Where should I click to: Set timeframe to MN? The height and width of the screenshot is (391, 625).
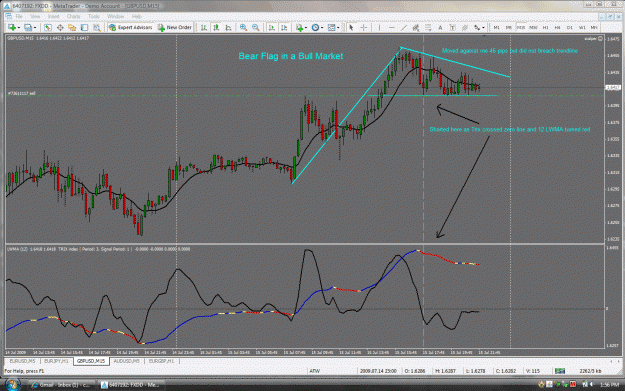pyautogui.click(x=594, y=28)
